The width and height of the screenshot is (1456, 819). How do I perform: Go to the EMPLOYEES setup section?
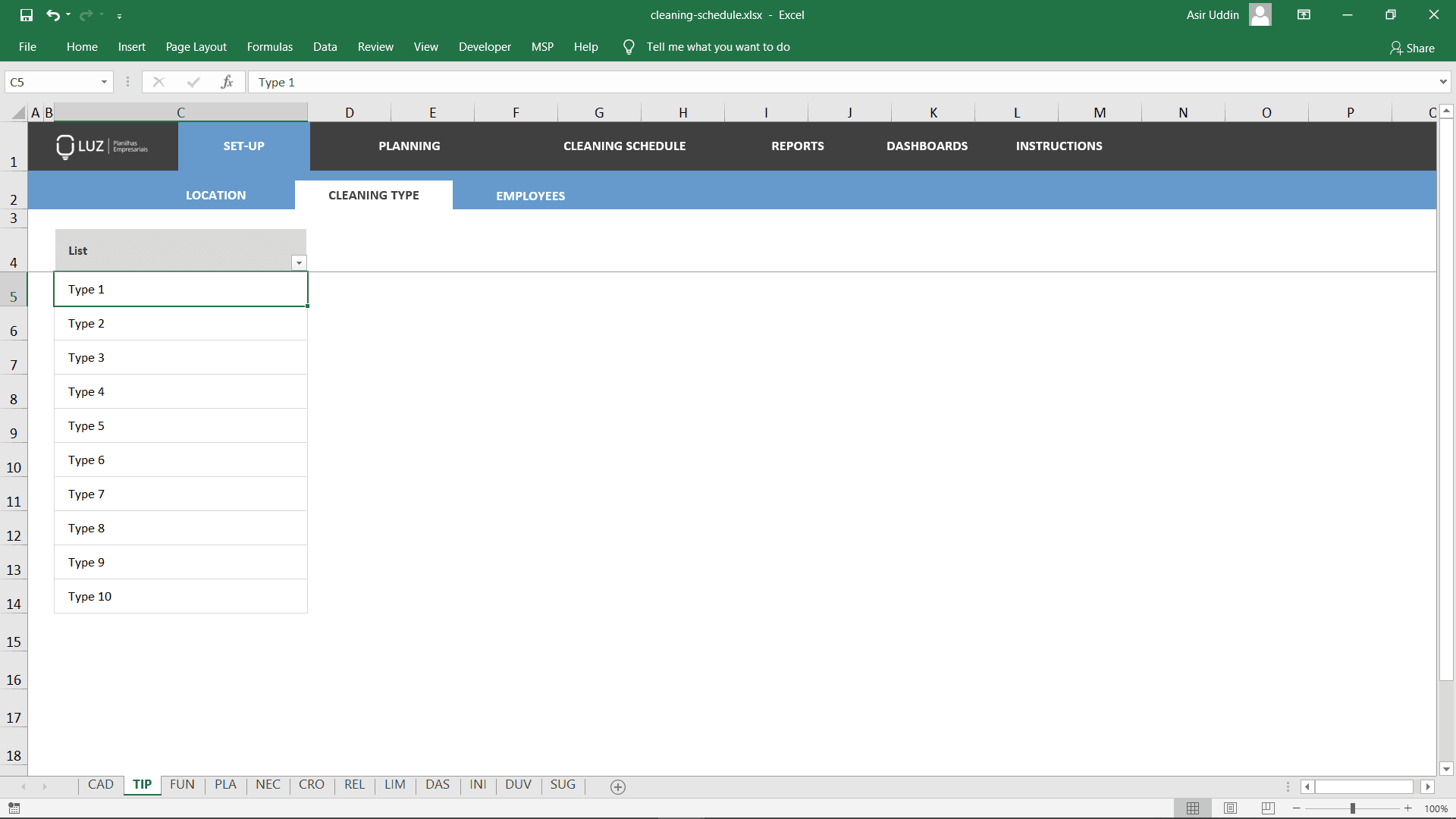[530, 195]
